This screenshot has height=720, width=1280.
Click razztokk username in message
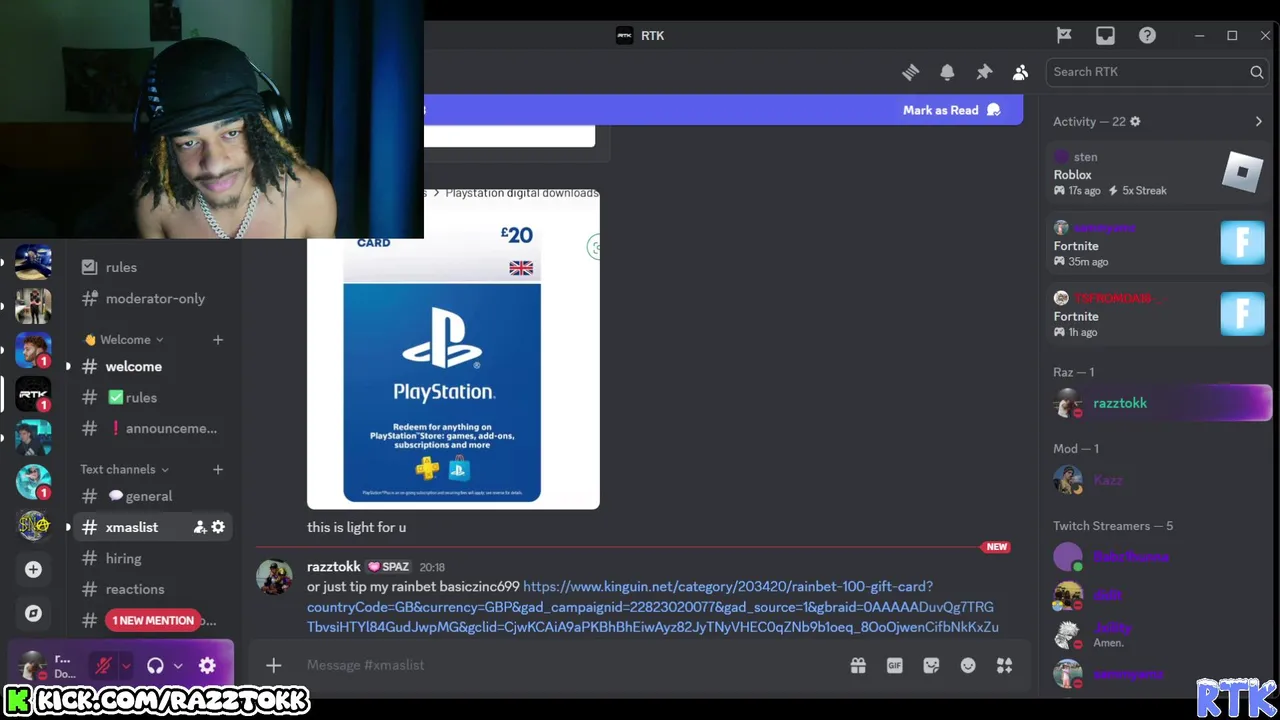click(x=333, y=566)
